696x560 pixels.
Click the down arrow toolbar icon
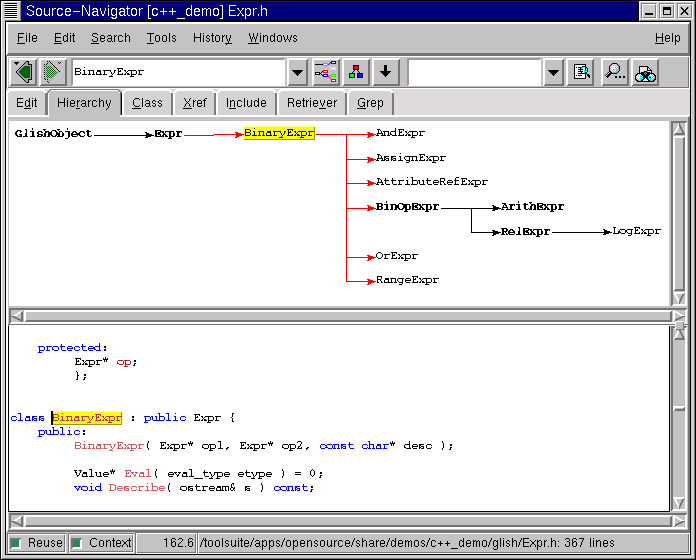pyautogui.click(x=386, y=72)
